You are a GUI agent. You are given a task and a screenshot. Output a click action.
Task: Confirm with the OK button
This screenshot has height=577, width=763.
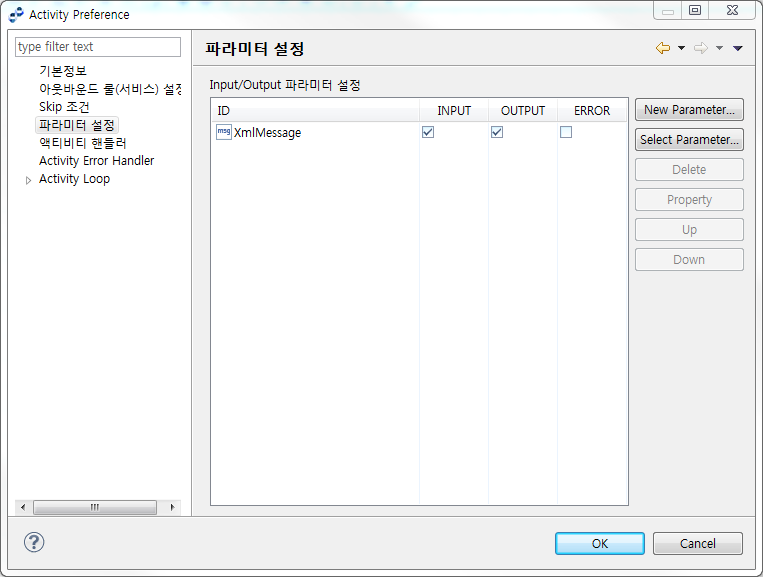[x=600, y=543]
